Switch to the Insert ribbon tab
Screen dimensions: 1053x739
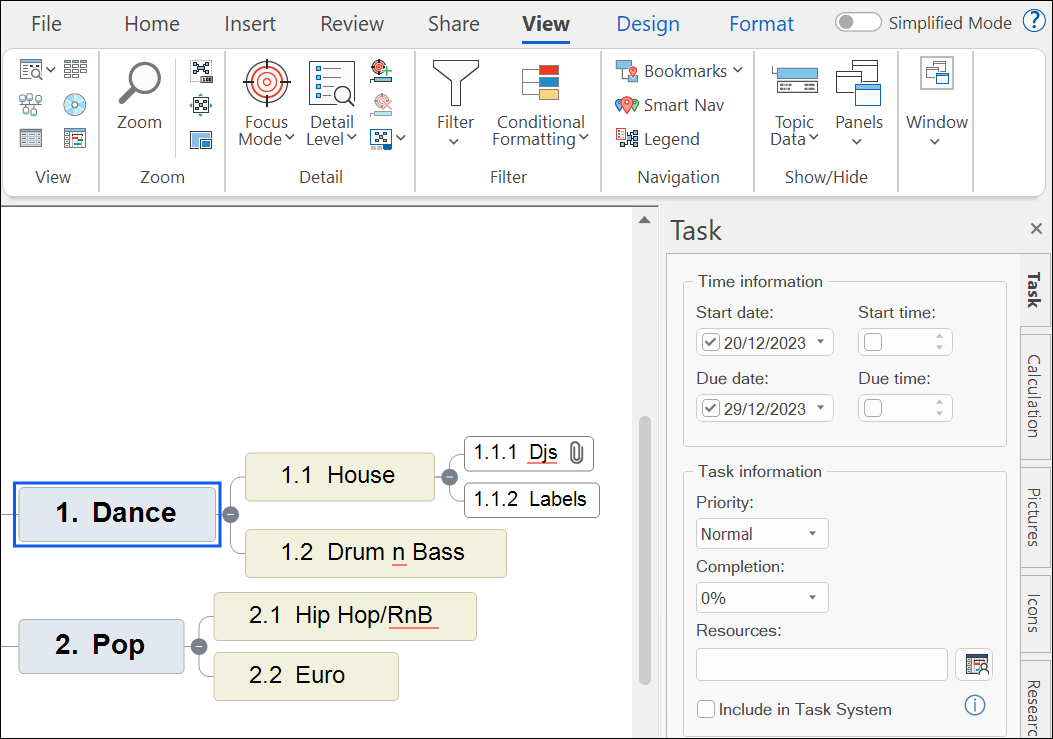250,24
